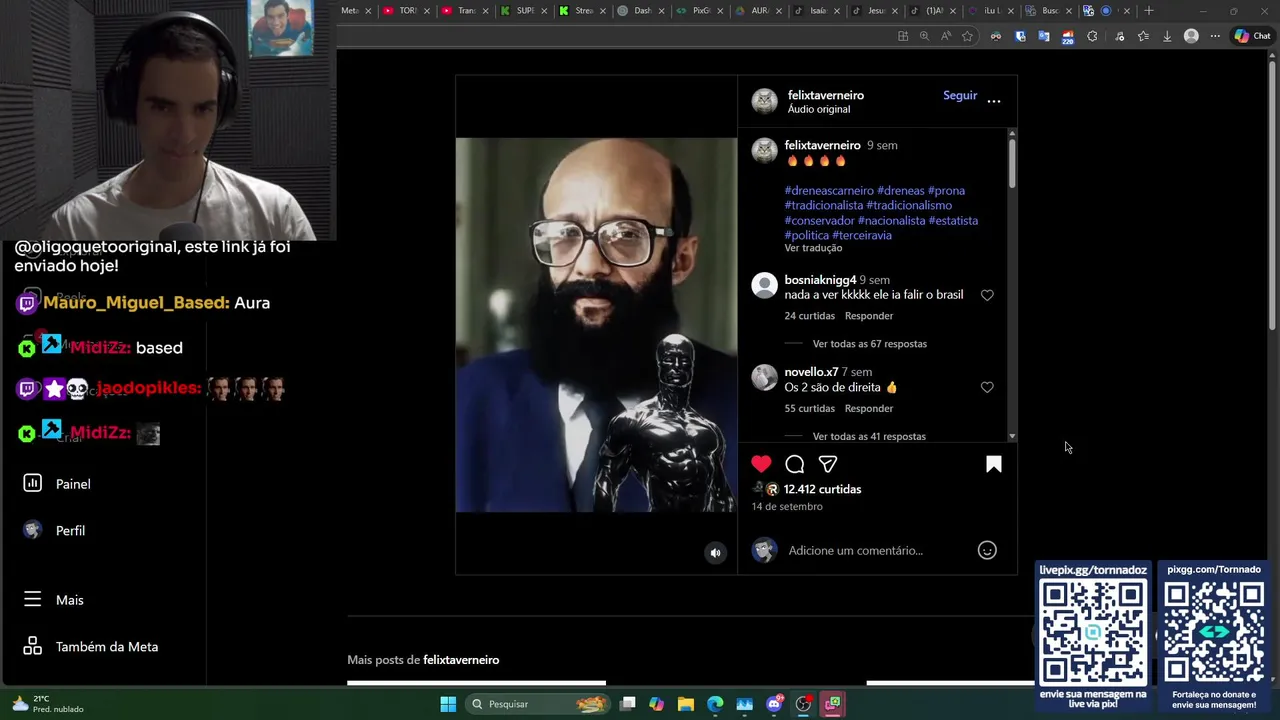Open the split screen icon in address bar
The image size is (1280, 720).
click(x=903, y=36)
